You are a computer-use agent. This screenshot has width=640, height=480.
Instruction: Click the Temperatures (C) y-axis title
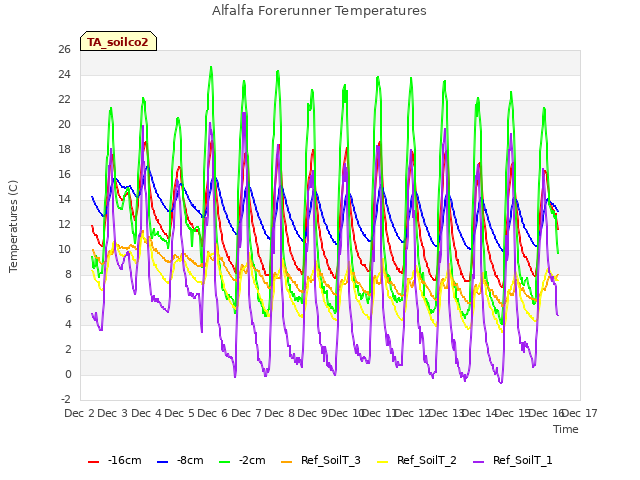coord(13,227)
